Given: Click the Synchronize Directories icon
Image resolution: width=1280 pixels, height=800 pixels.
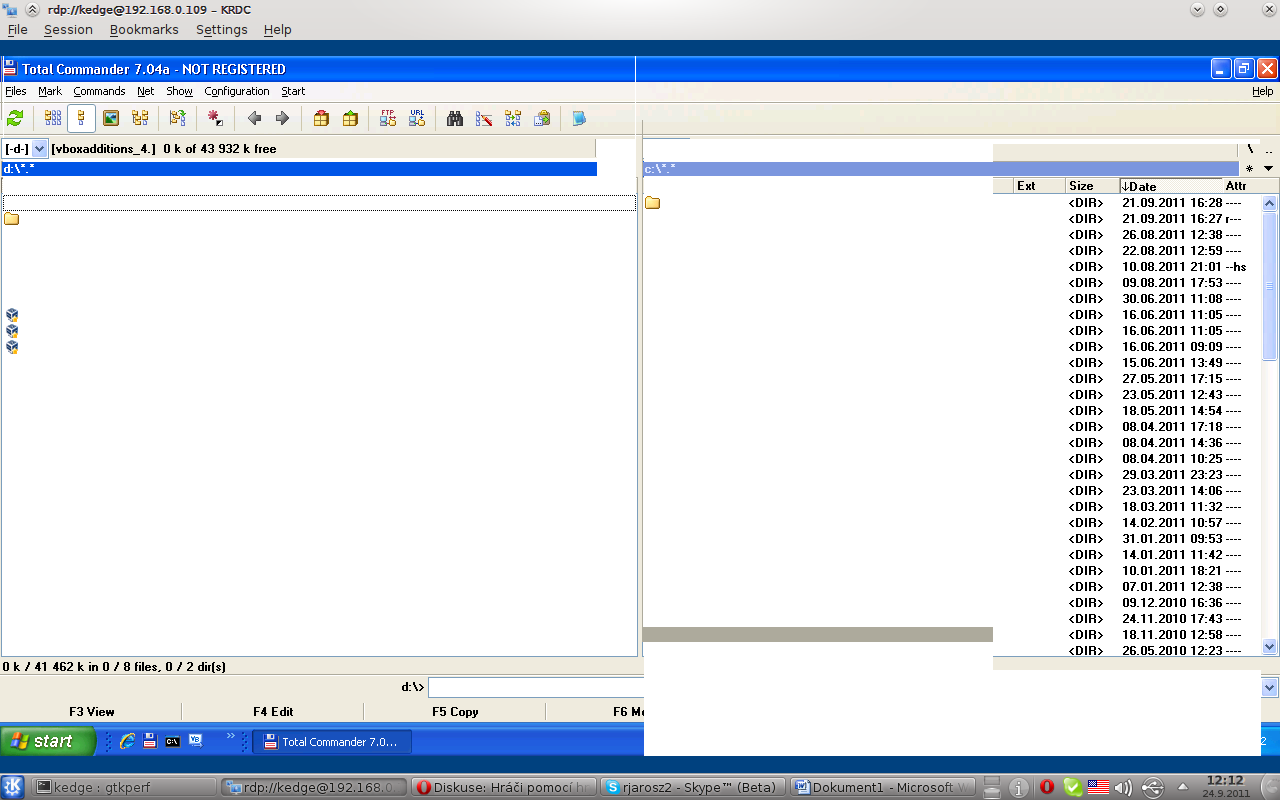Looking at the screenshot, I should click(x=513, y=118).
